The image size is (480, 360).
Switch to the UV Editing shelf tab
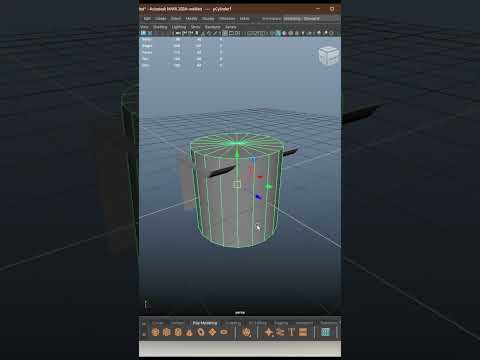coord(258,323)
